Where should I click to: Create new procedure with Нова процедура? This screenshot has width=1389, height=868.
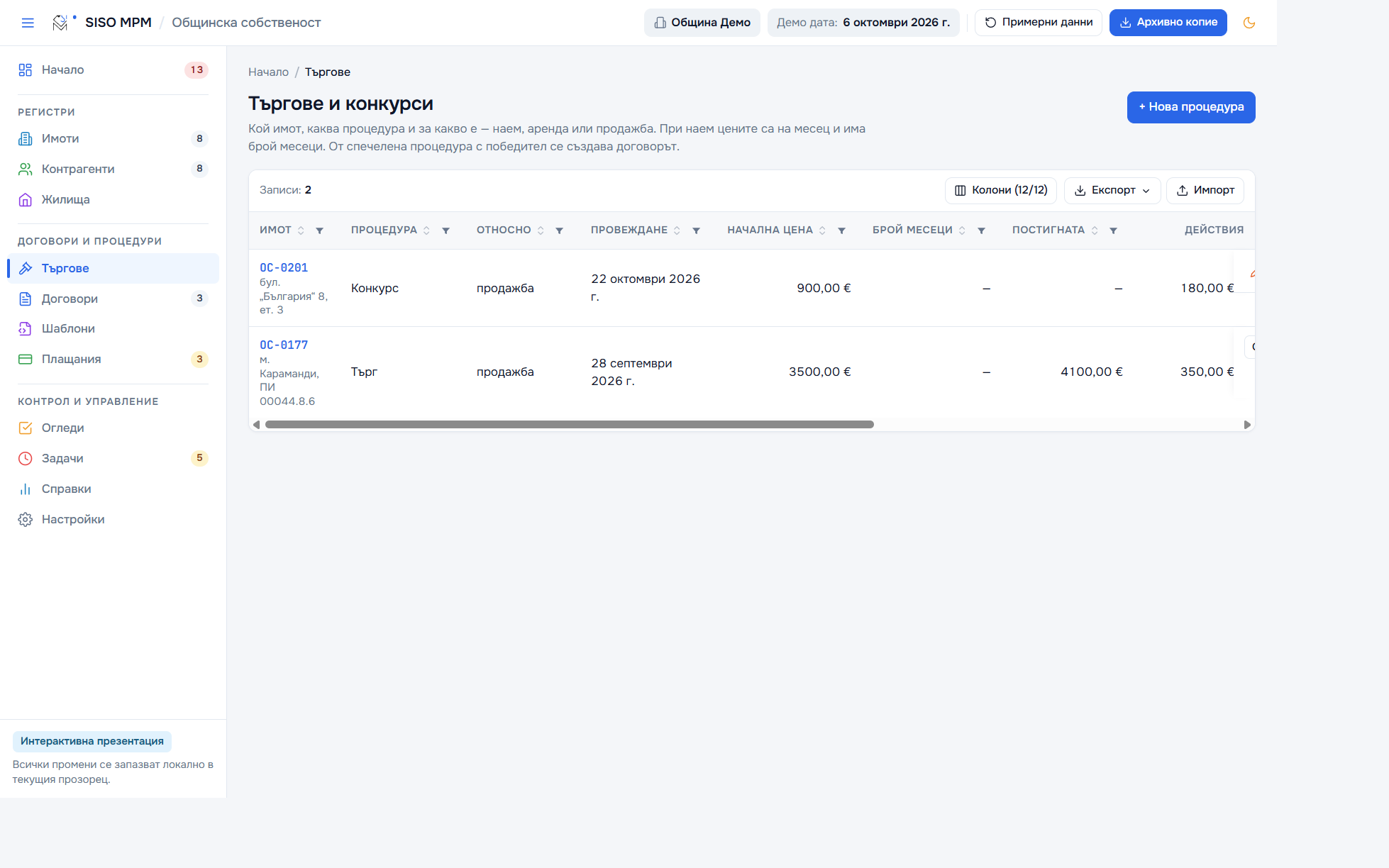1191,107
